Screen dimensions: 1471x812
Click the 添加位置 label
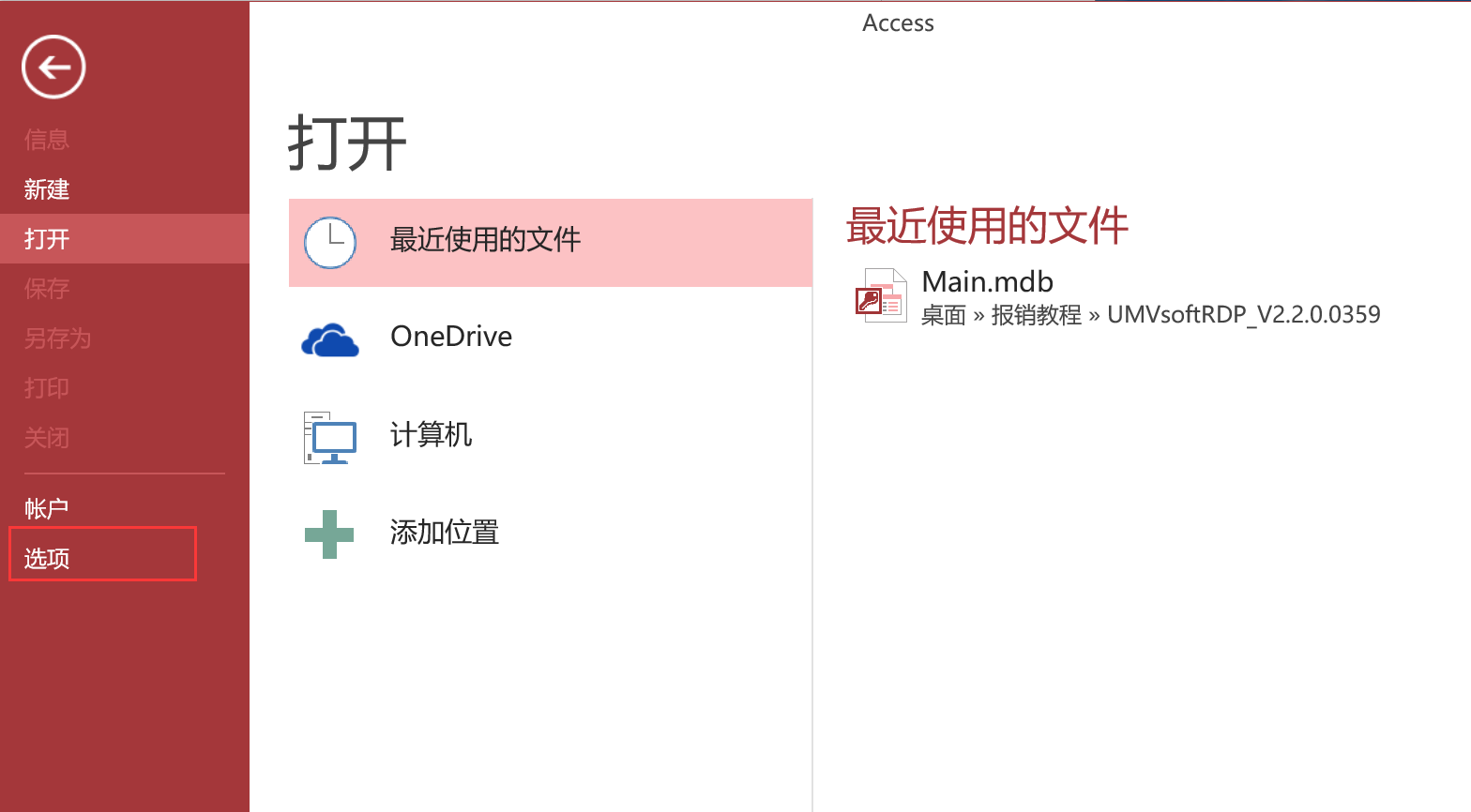[445, 533]
